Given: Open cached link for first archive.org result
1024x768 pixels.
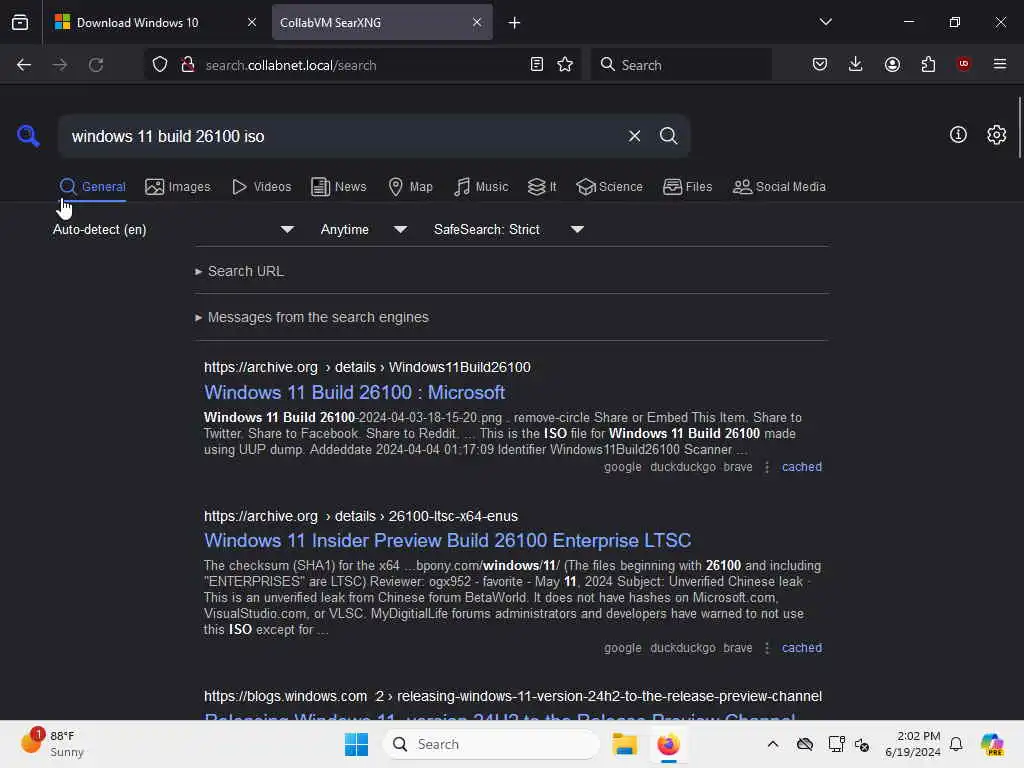Looking at the screenshot, I should [x=802, y=467].
